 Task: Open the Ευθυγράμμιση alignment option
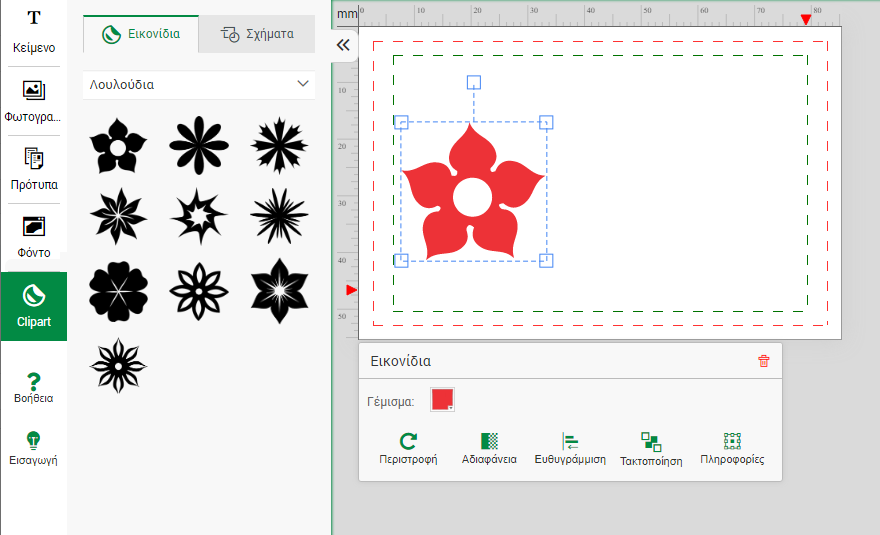[x=570, y=449]
